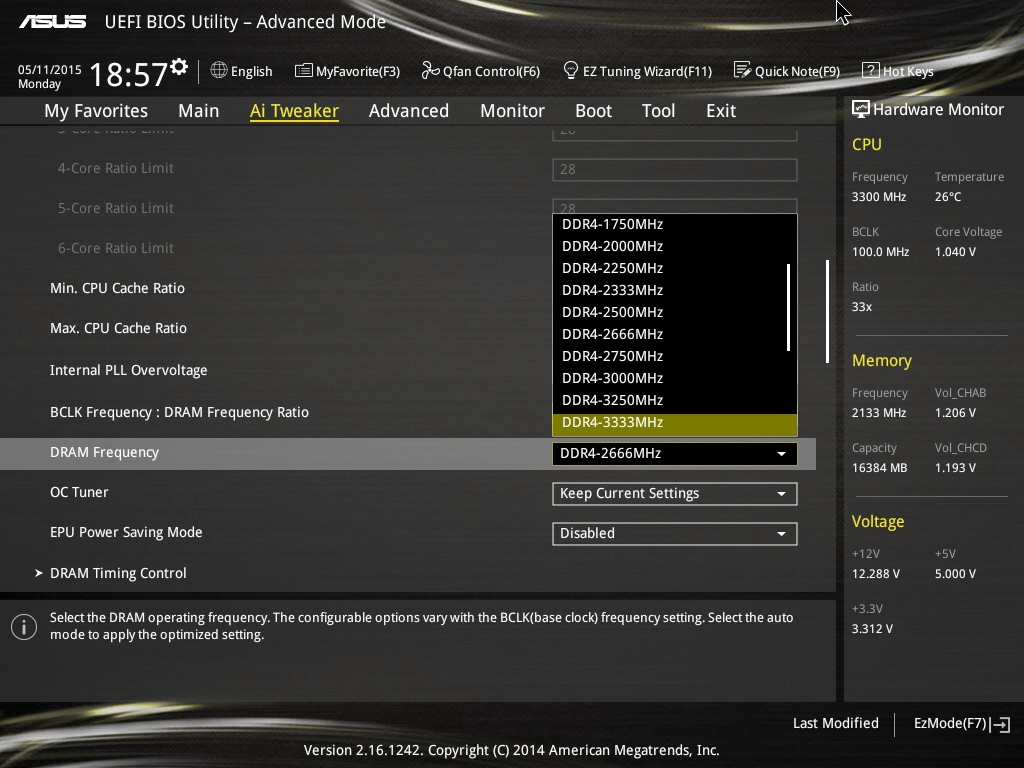The width and height of the screenshot is (1024, 768).
Task: Click the 6-Core Ratio Limit label
Action: click(116, 248)
